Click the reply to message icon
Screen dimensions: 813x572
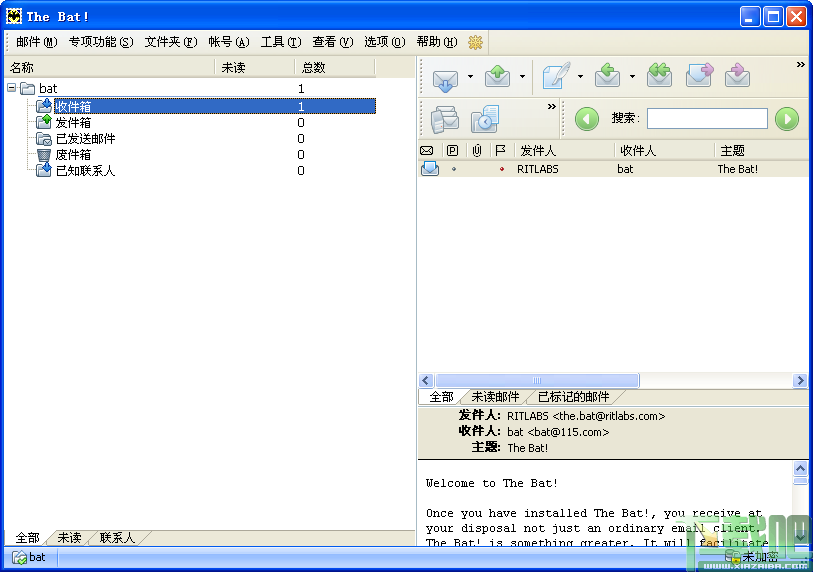(608, 76)
